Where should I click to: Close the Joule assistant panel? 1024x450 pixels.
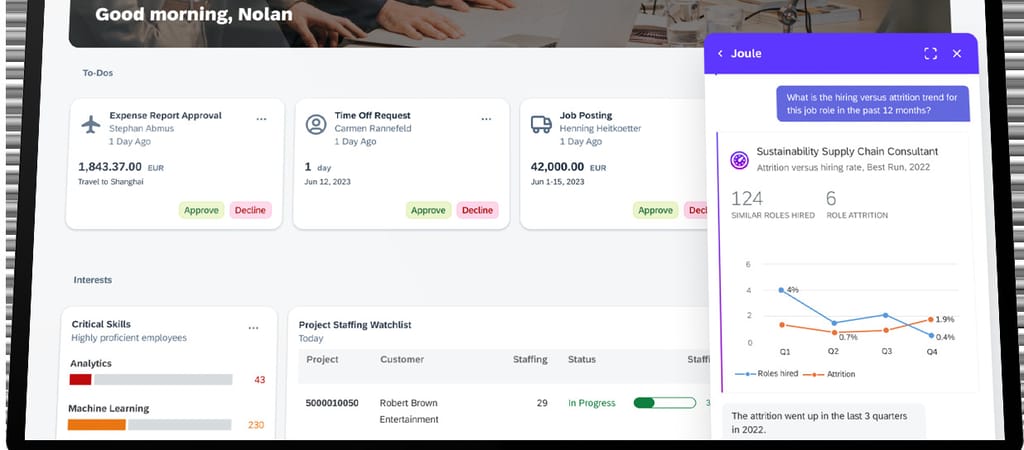957,54
